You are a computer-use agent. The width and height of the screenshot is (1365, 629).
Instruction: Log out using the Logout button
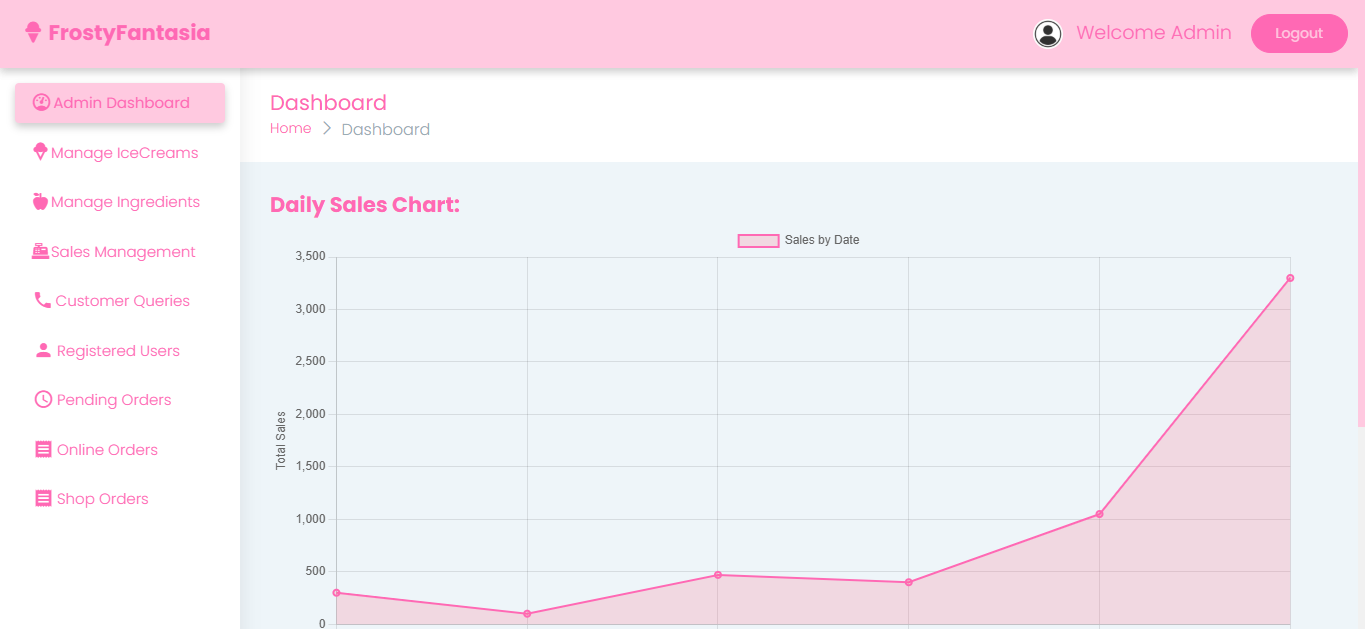pyautogui.click(x=1299, y=33)
